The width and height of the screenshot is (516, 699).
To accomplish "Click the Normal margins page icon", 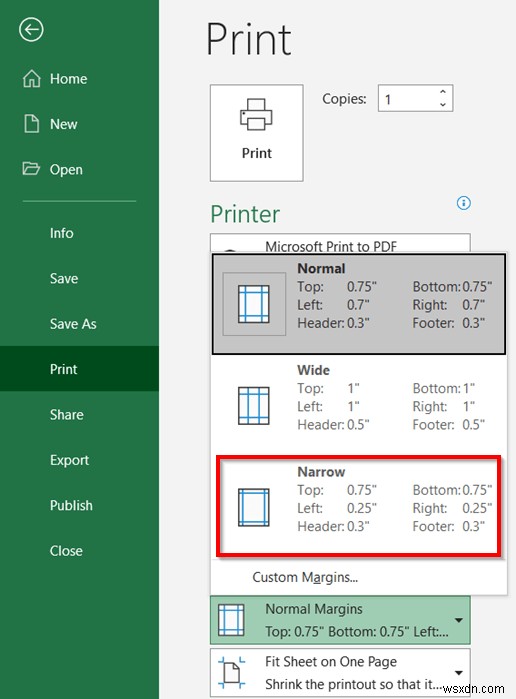I will coord(254,304).
